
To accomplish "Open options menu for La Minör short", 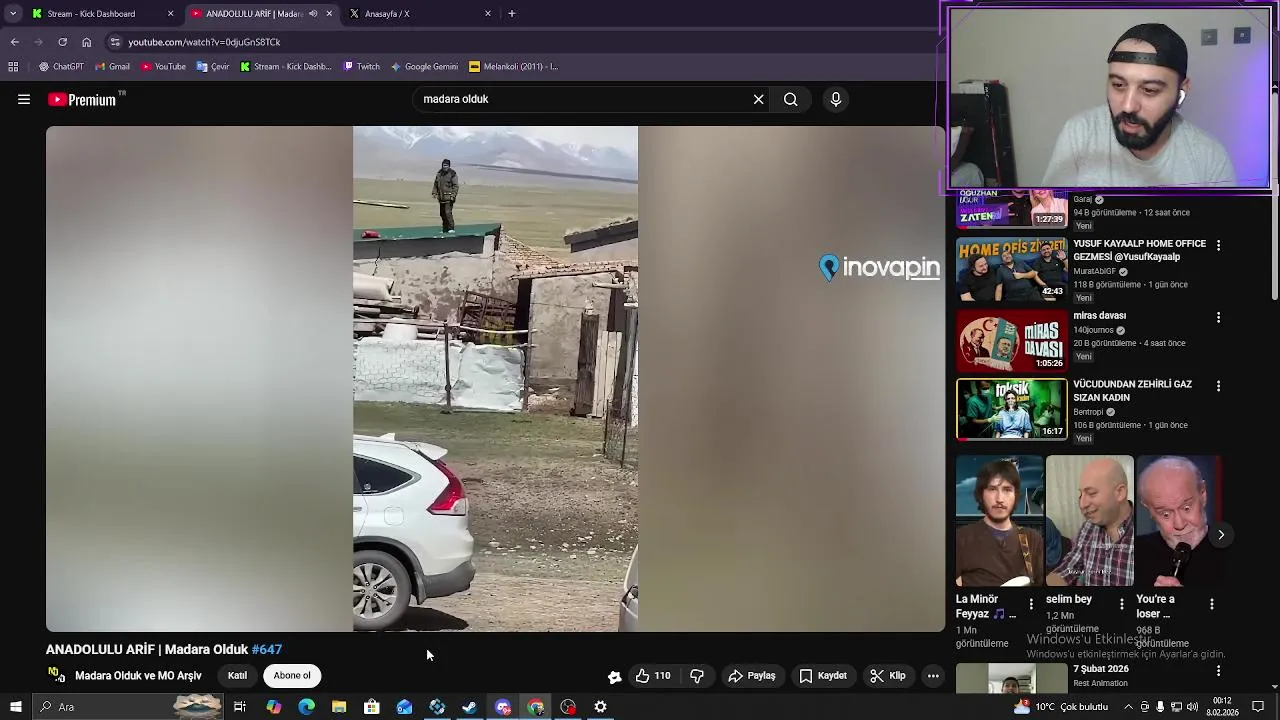I will click(1031, 604).
